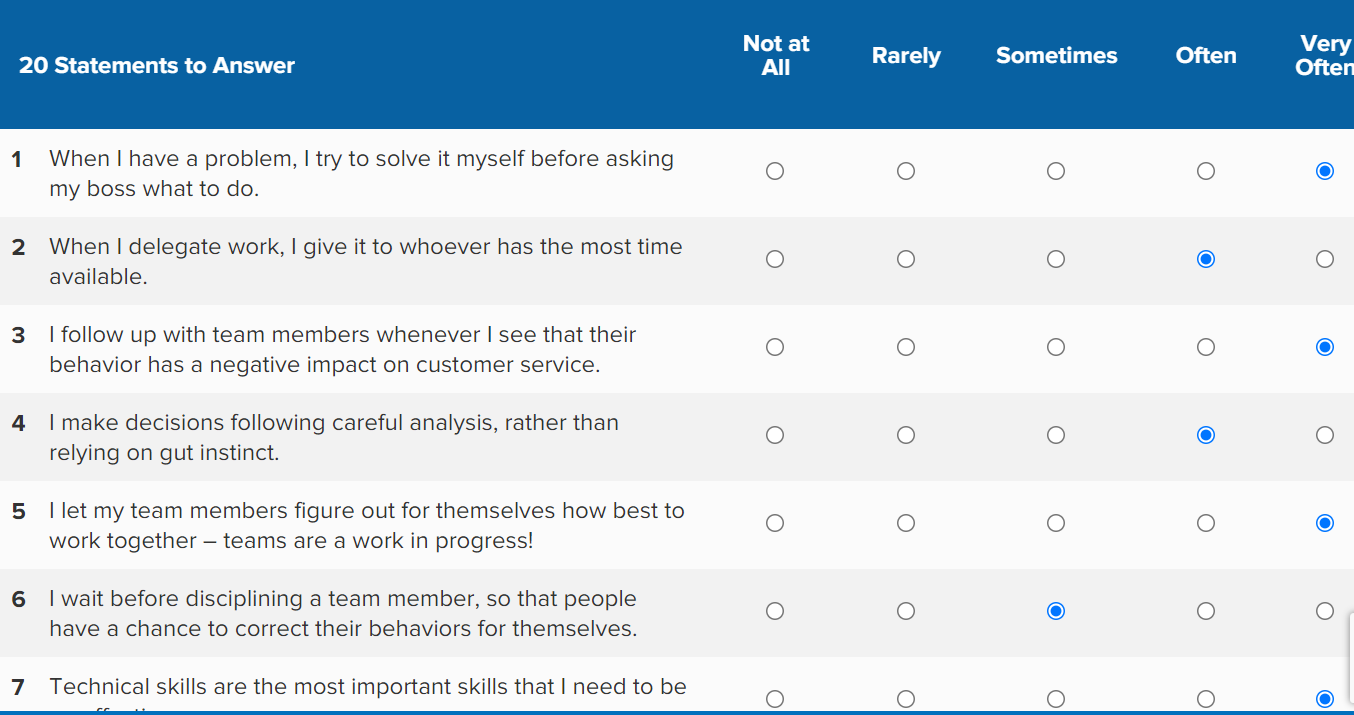1354x715 pixels.
Task: Choose 'Sometimes' for statement 3
Action: [x=1056, y=347]
